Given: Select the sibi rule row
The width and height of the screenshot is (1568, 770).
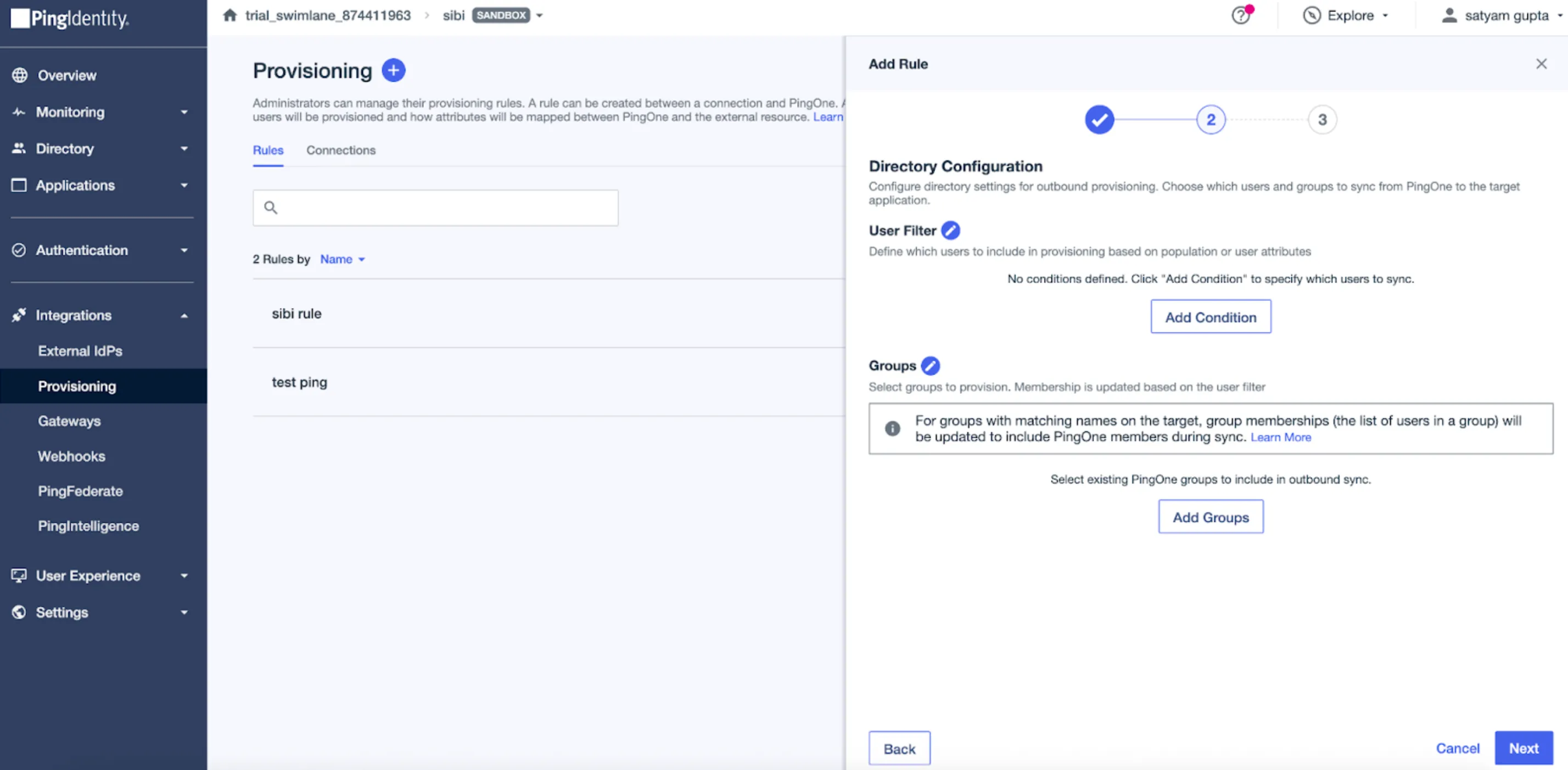Looking at the screenshot, I should (548, 314).
